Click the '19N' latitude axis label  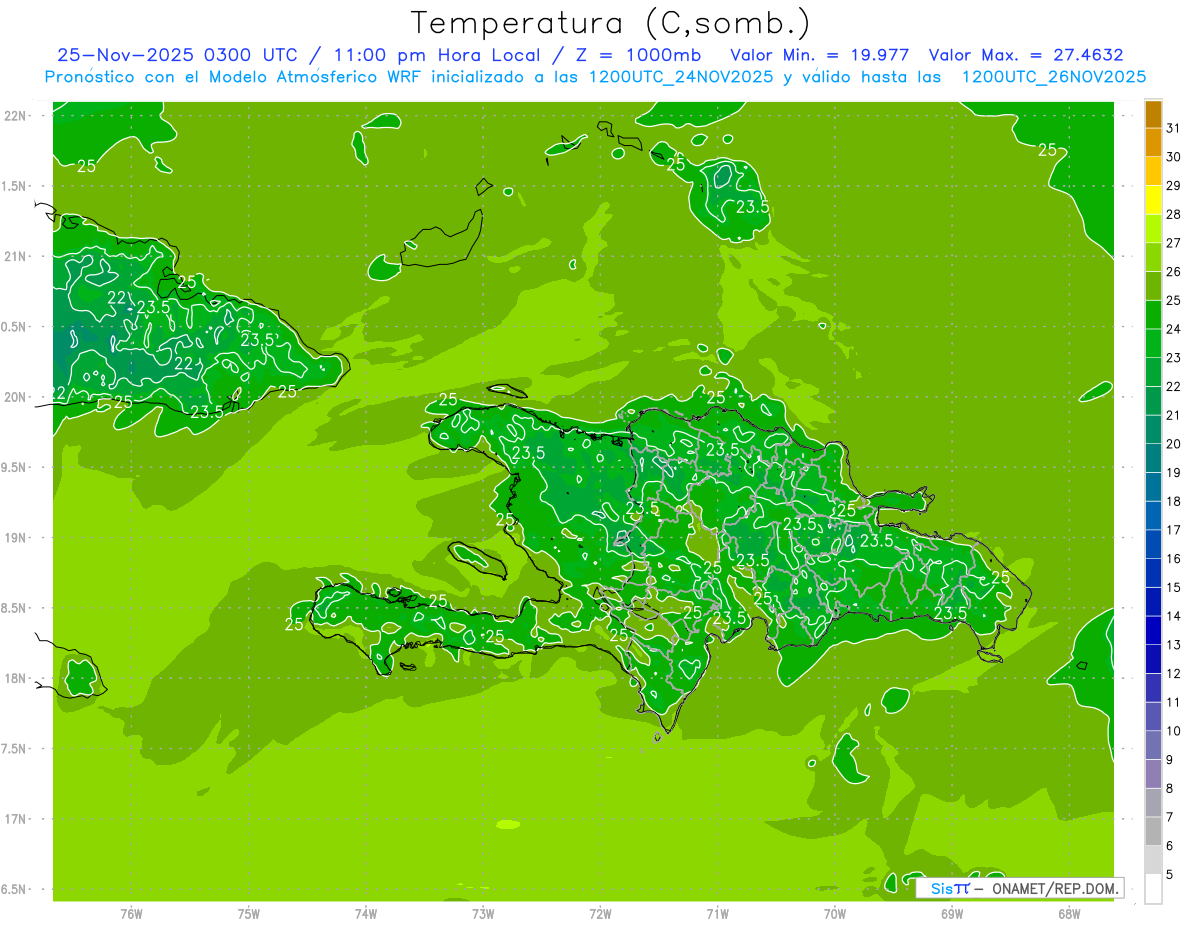coord(16,538)
